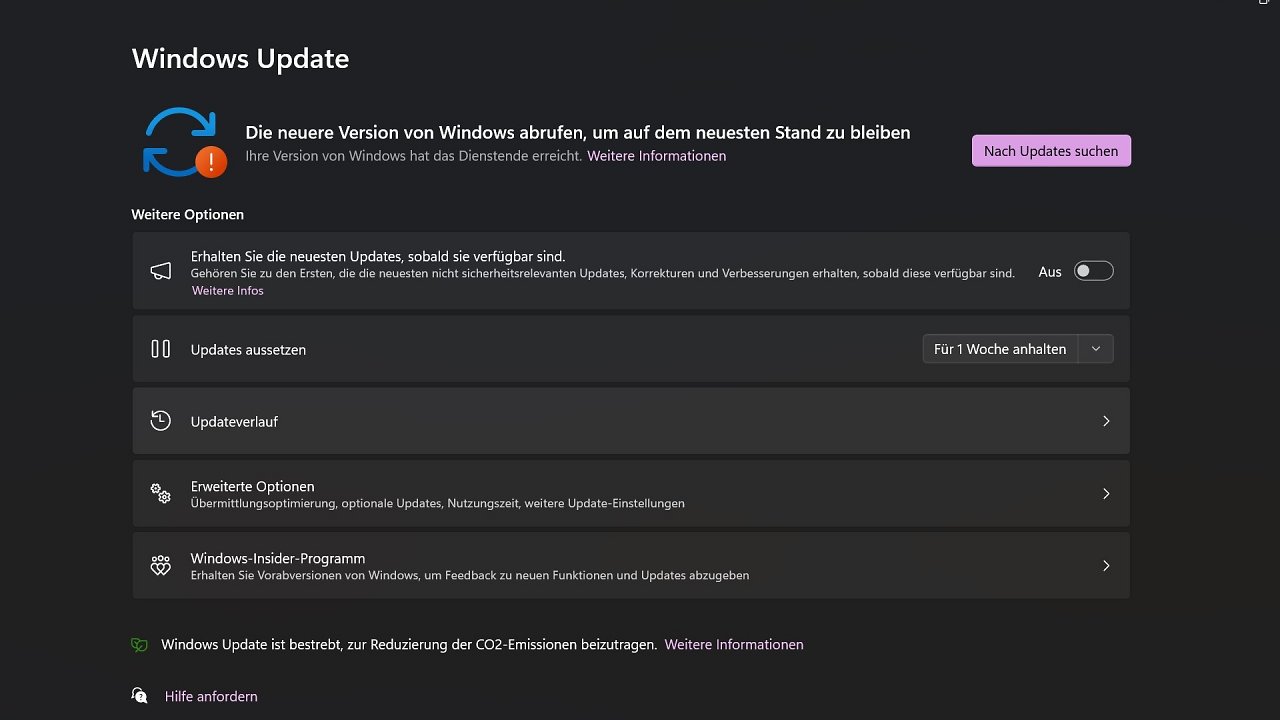The width and height of the screenshot is (1280, 720).
Task: Pause updates with Für 1 Woche anhalten
Action: (1000, 349)
